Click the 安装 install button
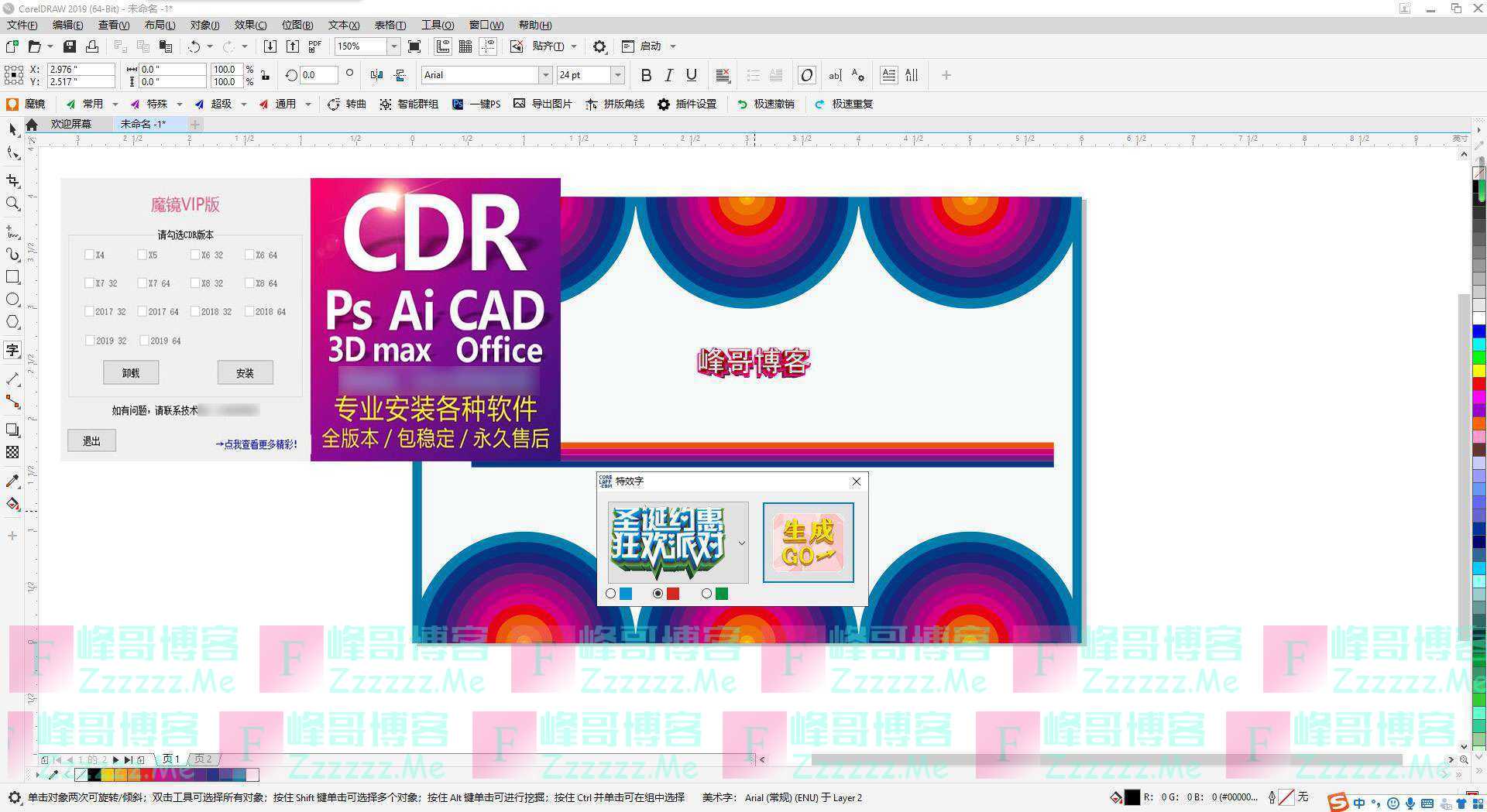Image resolution: width=1487 pixels, height=812 pixels. click(245, 372)
